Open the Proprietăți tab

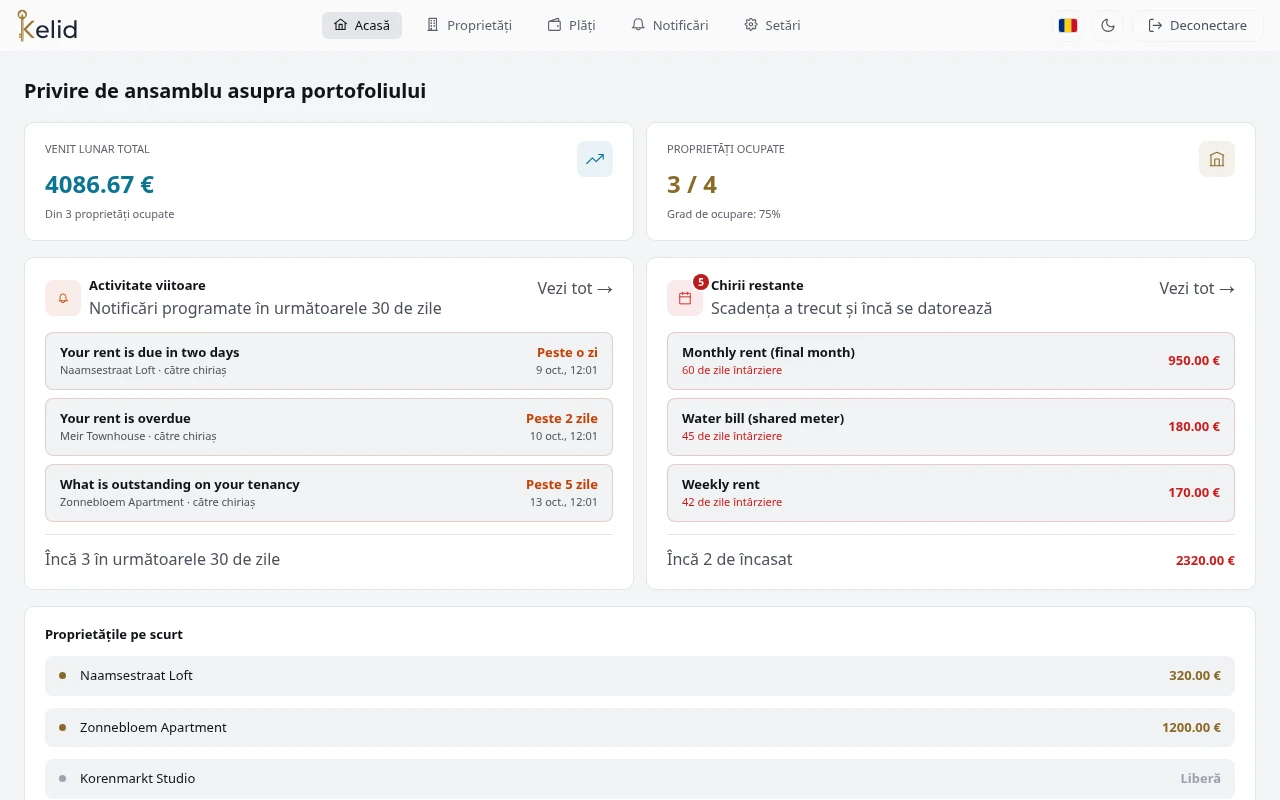(x=469, y=26)
